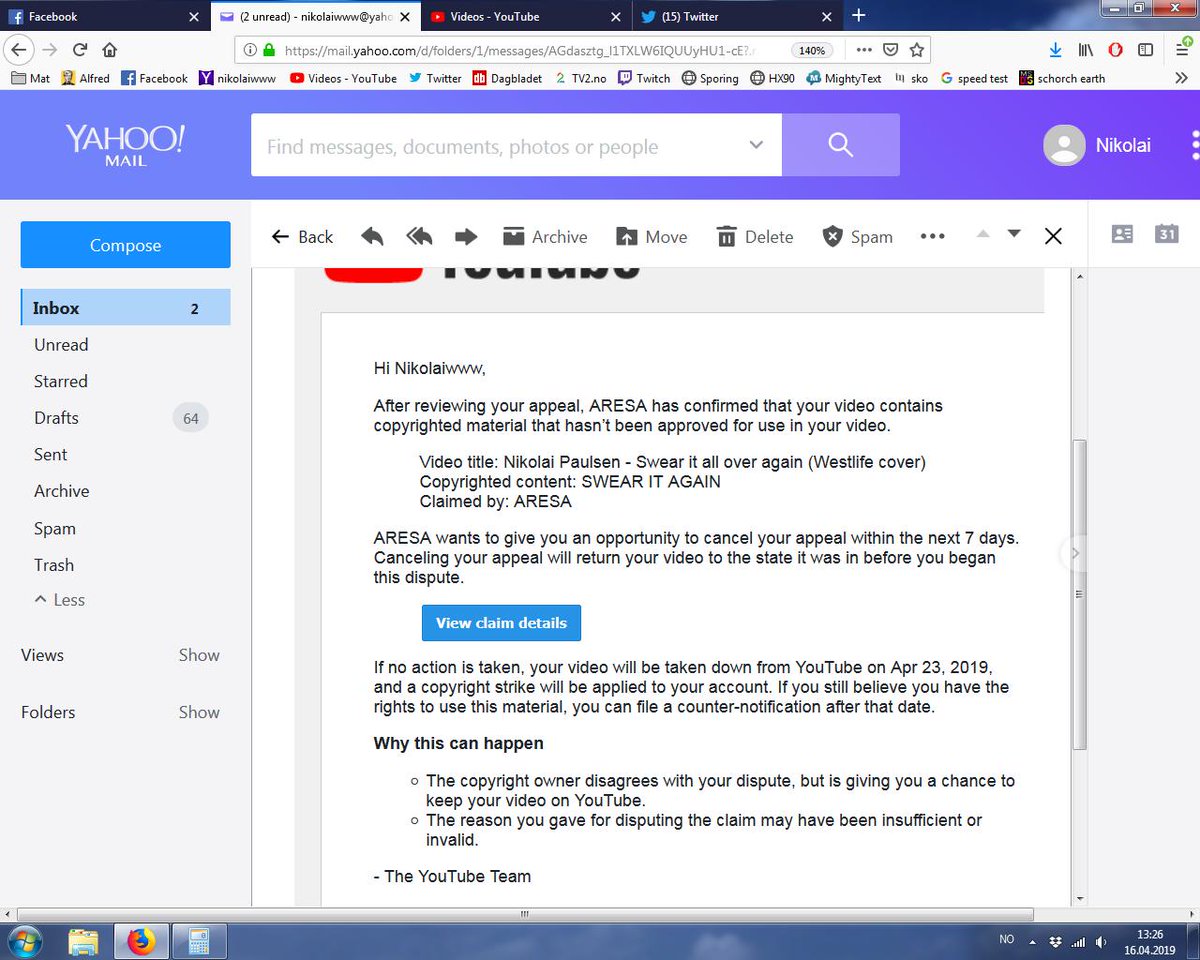The width and height of the screenshot is (1200, 960).
Task: Expand right panel chevron arrow
Action: (x=1075, y=552)
